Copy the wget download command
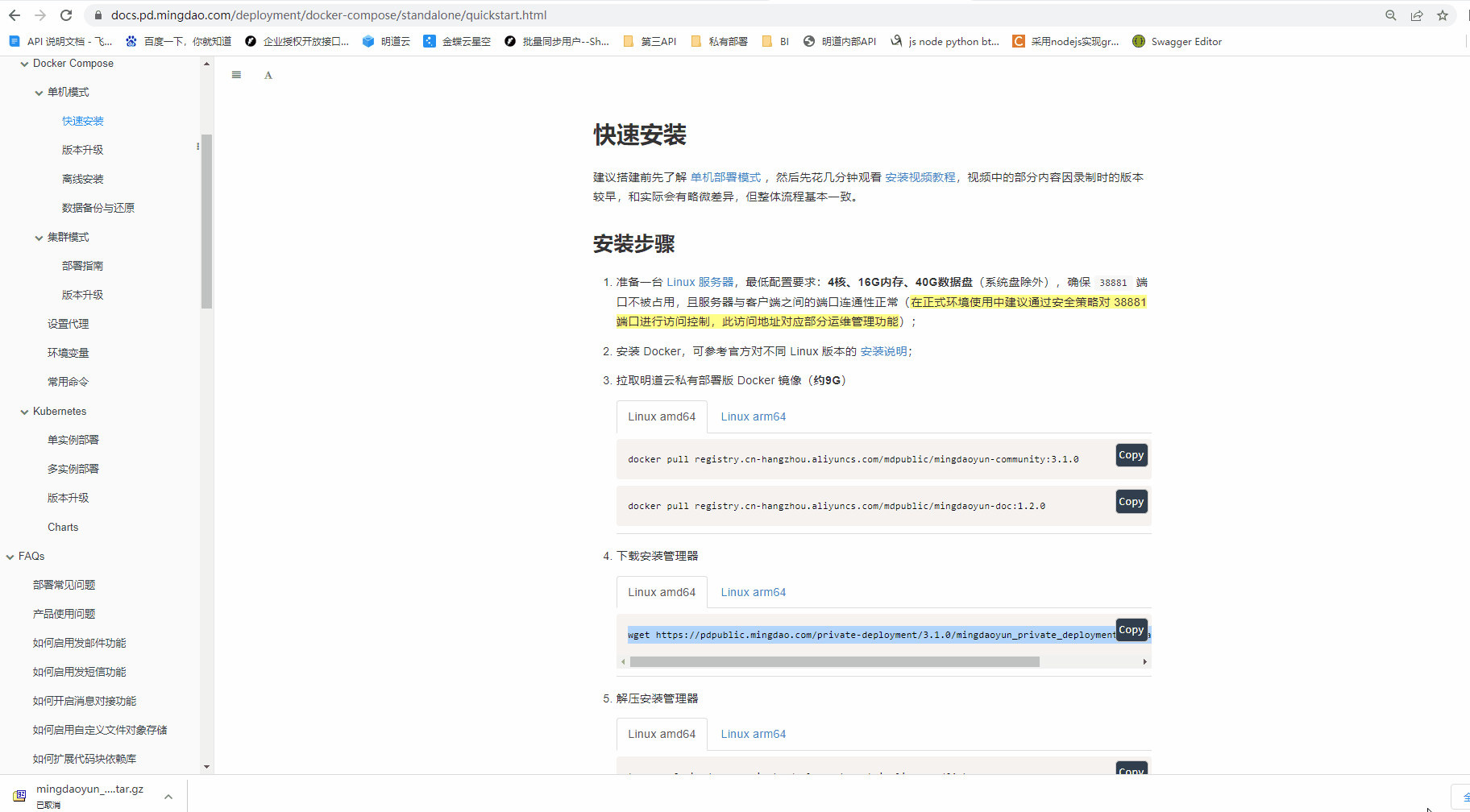Viewport: 1470px width, 812px height. [1132, 630]
